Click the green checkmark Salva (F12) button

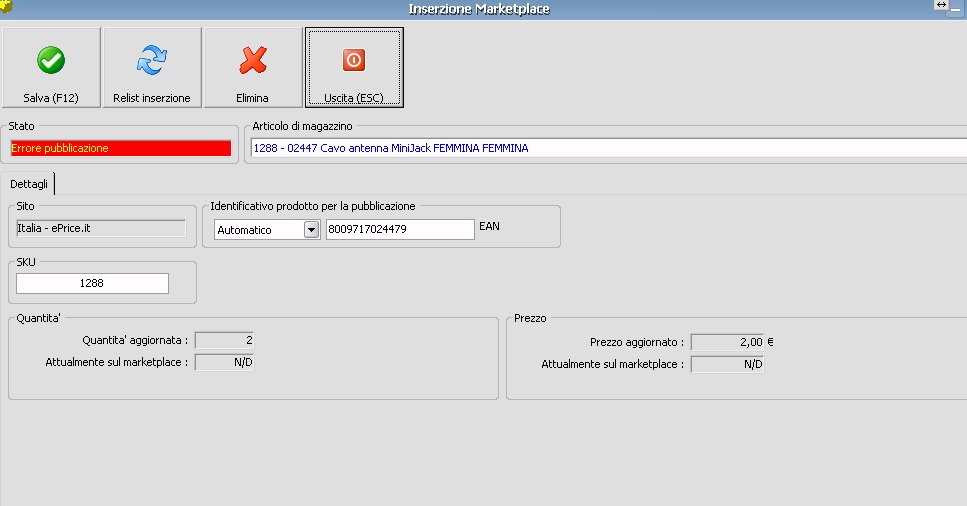point(51,67)
